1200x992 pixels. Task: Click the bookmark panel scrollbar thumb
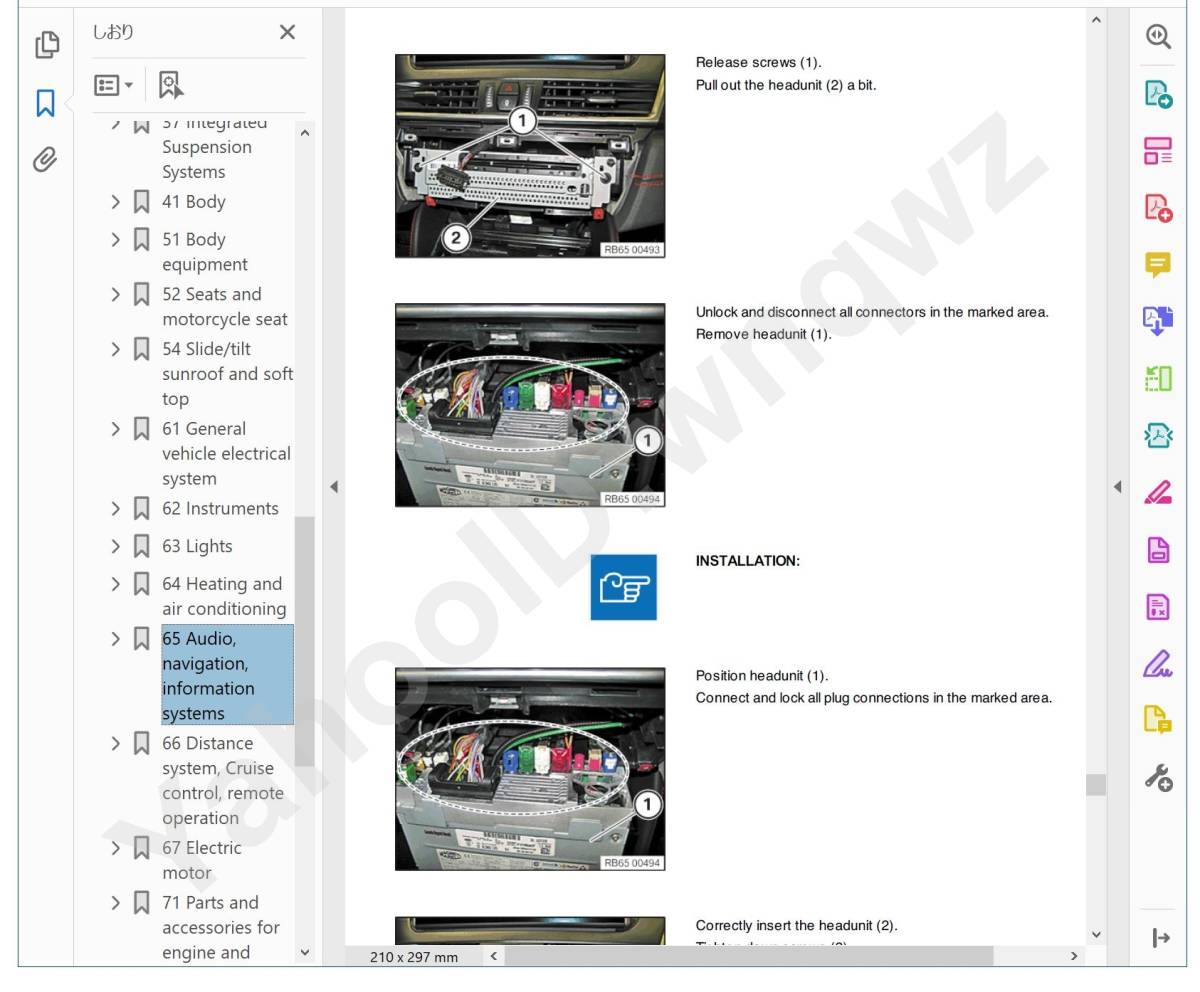coord(305,641)
